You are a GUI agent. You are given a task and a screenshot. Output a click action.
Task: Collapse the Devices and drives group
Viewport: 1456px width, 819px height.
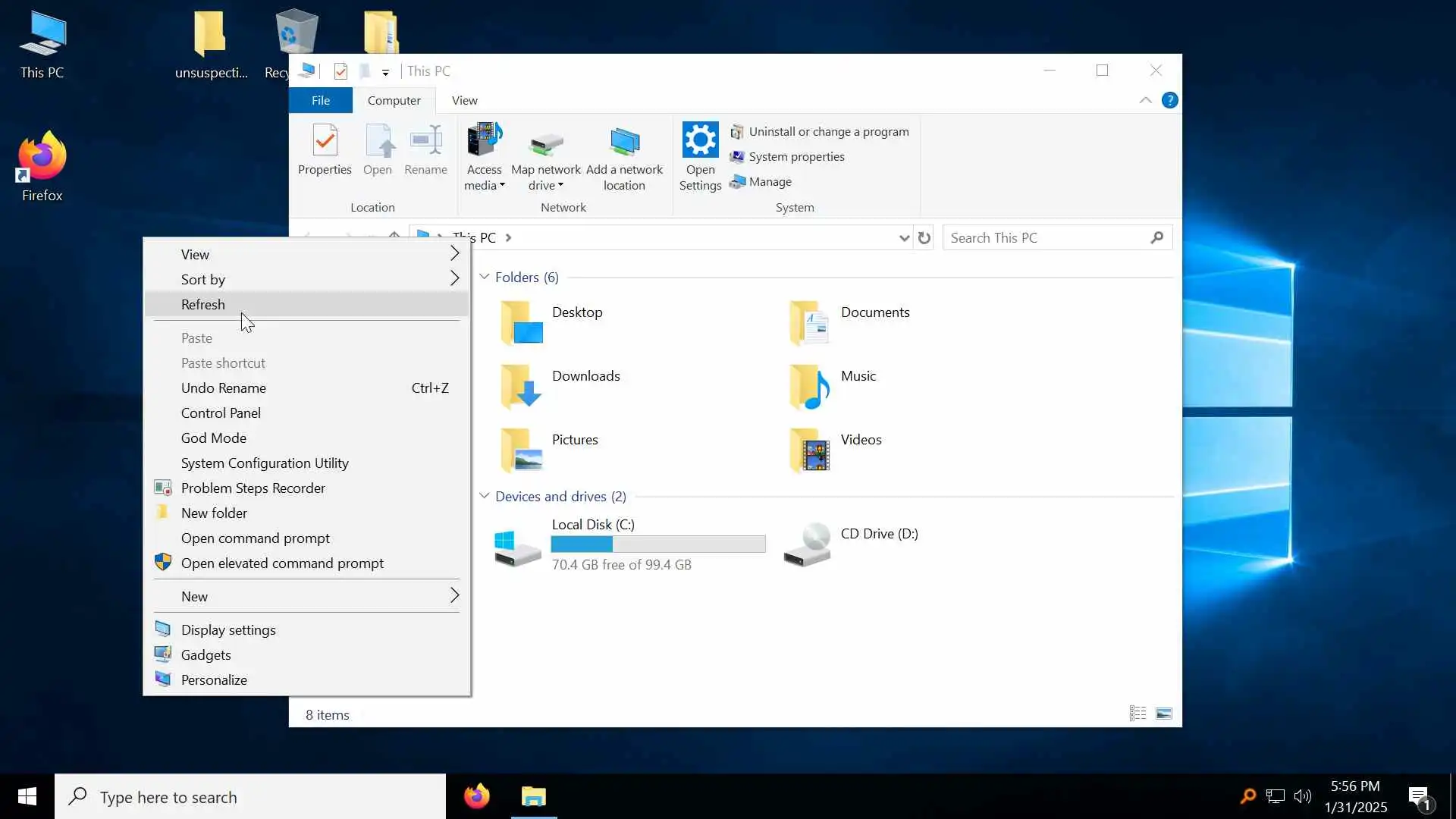[485, 496]
